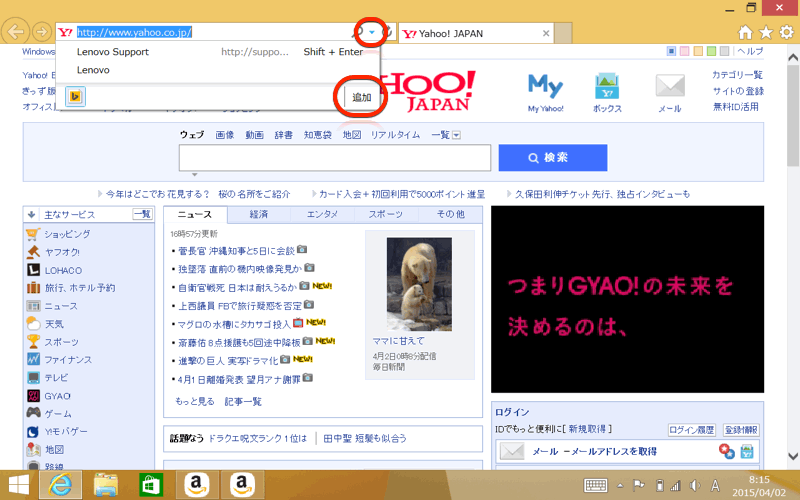Click the polar bear news thumbnail
This screenshot has height=500, width=800.
405,280
